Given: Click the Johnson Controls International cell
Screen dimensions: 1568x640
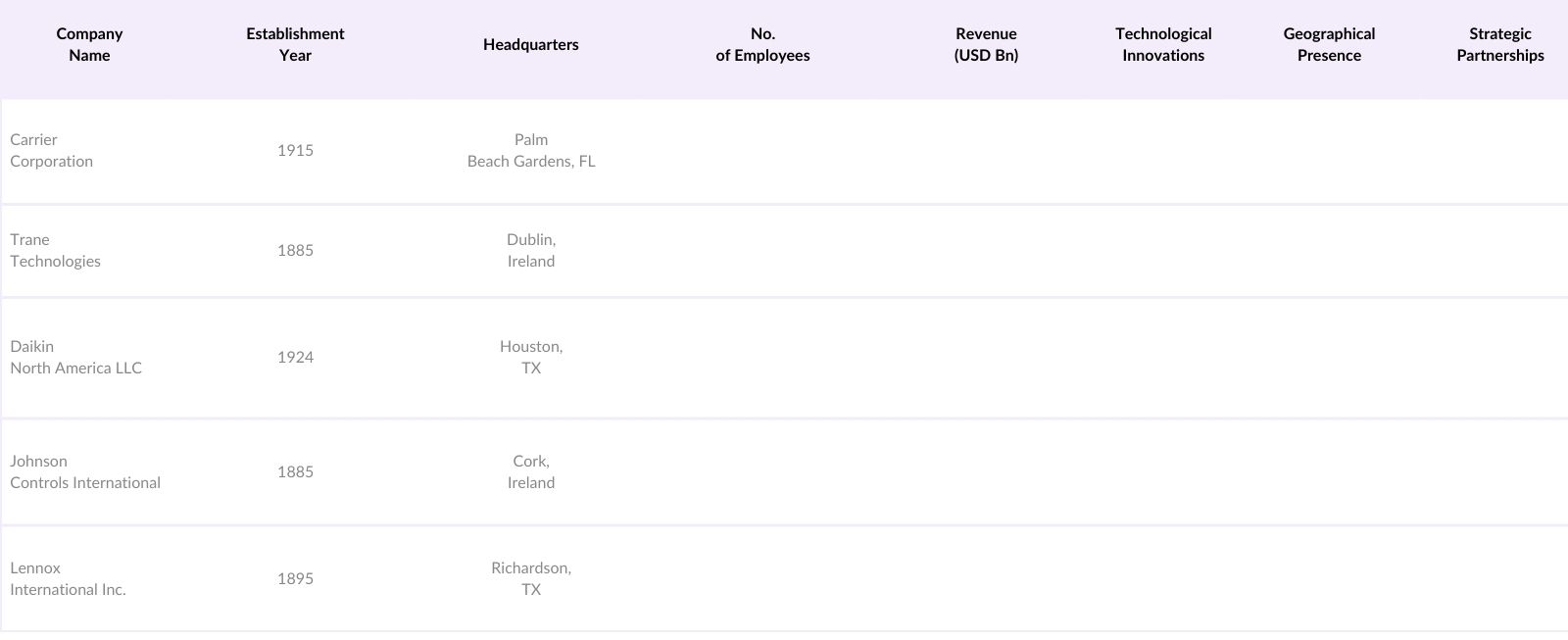Looking at the screenshot, I should click(85, 472).
